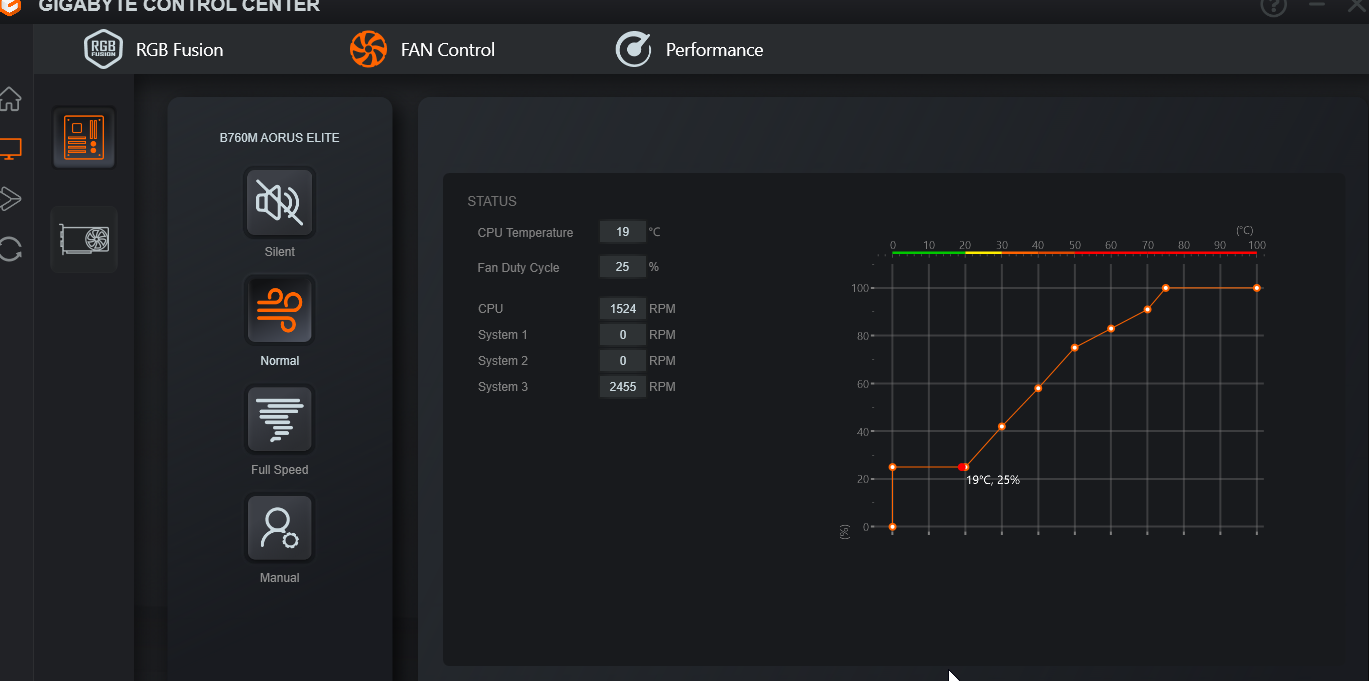
Task: Select the fan curve point at 0% duty
Action: pos(892,527)
